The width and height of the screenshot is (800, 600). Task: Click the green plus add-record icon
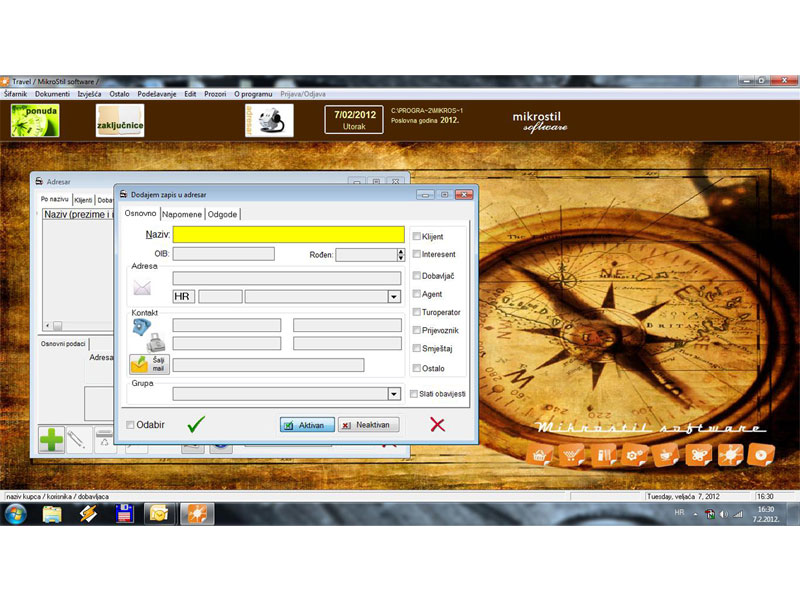[51, 439]
